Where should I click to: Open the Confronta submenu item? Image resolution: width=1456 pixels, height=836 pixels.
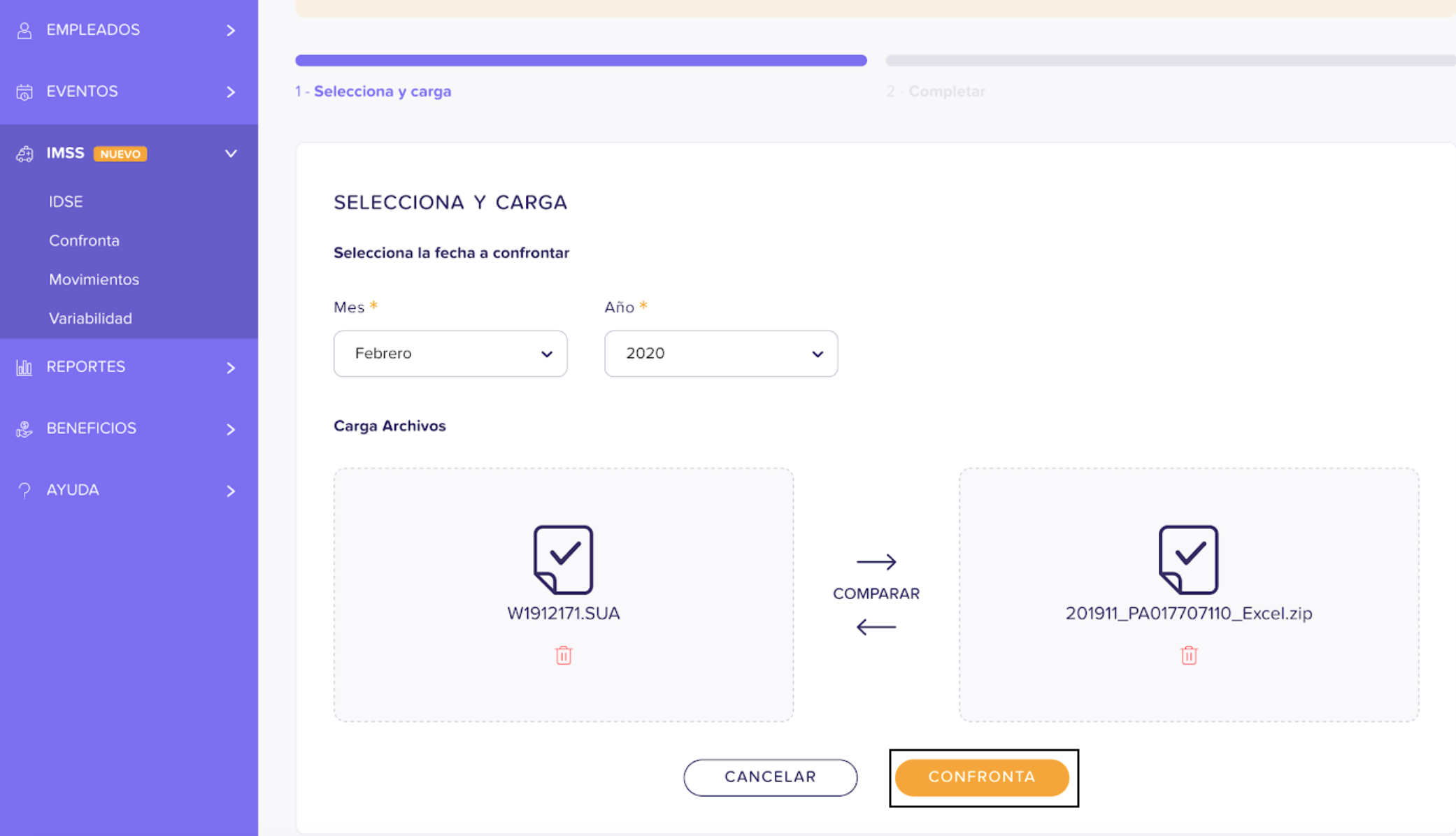pyautogui.click(x=84, y=240)
